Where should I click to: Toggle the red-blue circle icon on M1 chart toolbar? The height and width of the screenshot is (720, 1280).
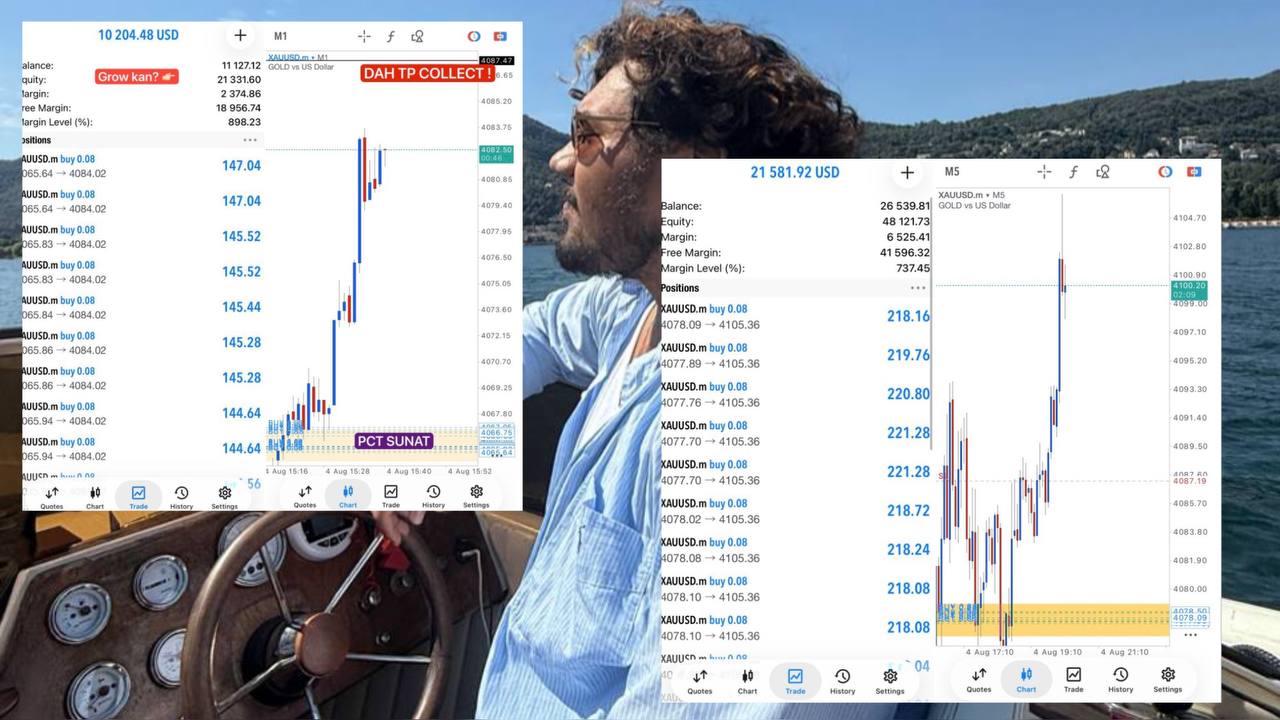click(x=474, y=36)
